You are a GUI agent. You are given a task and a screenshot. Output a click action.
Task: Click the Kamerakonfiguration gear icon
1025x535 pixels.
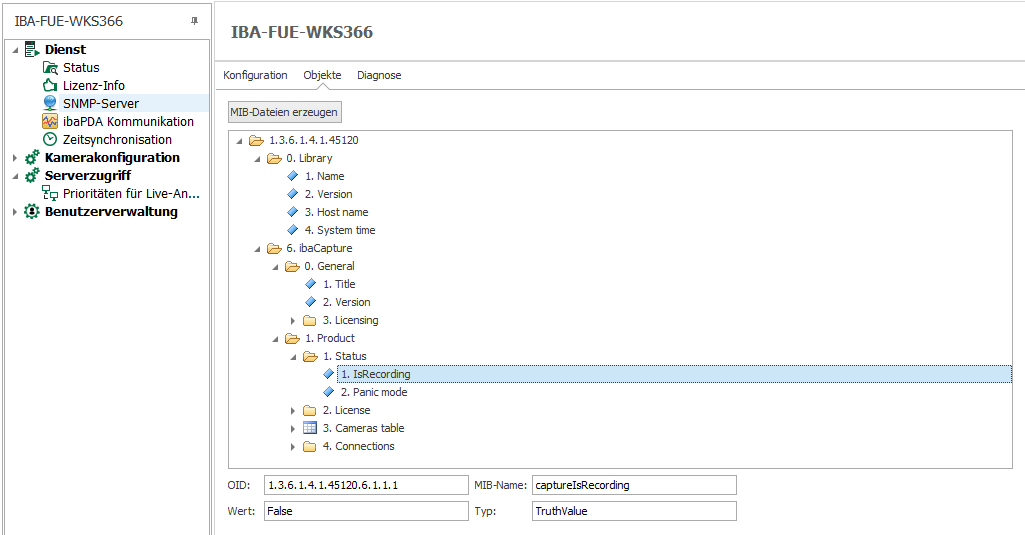click(x=32, y=158)
